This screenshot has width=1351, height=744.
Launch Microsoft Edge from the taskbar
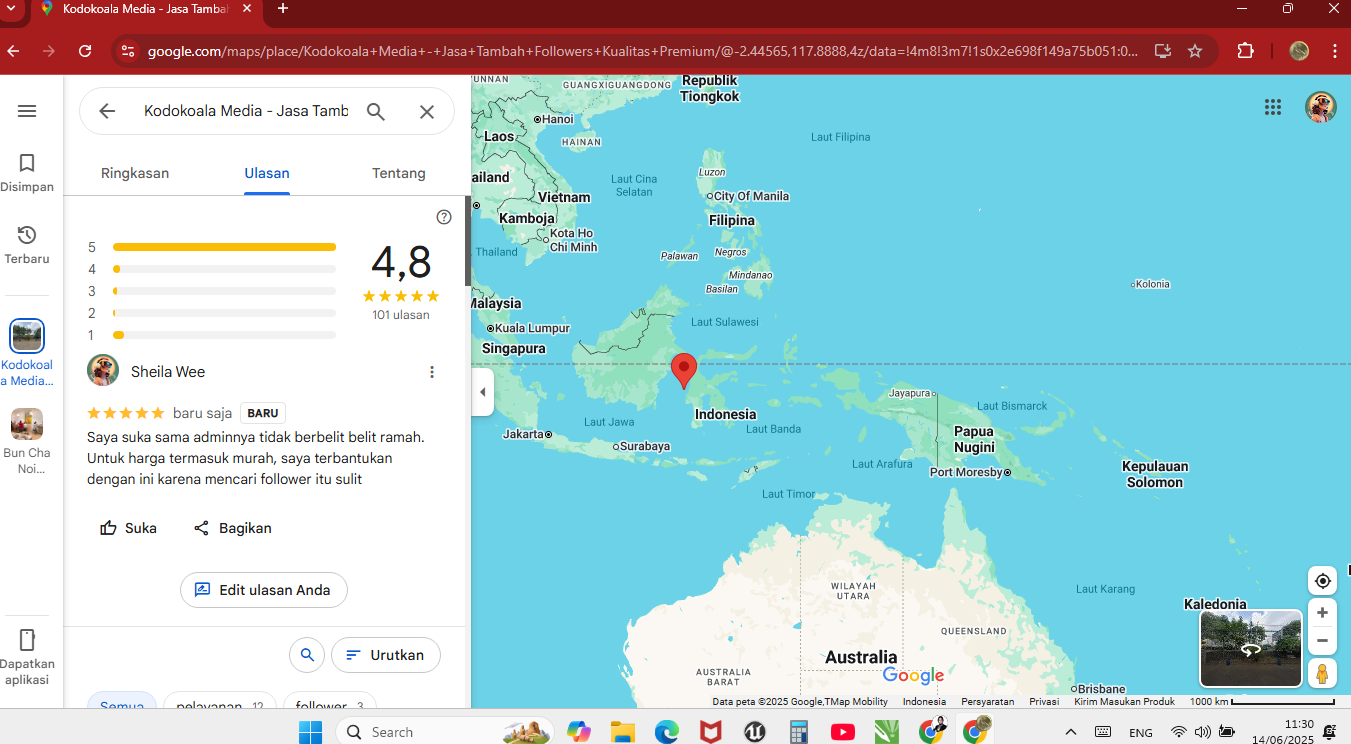tap(667, 732)
